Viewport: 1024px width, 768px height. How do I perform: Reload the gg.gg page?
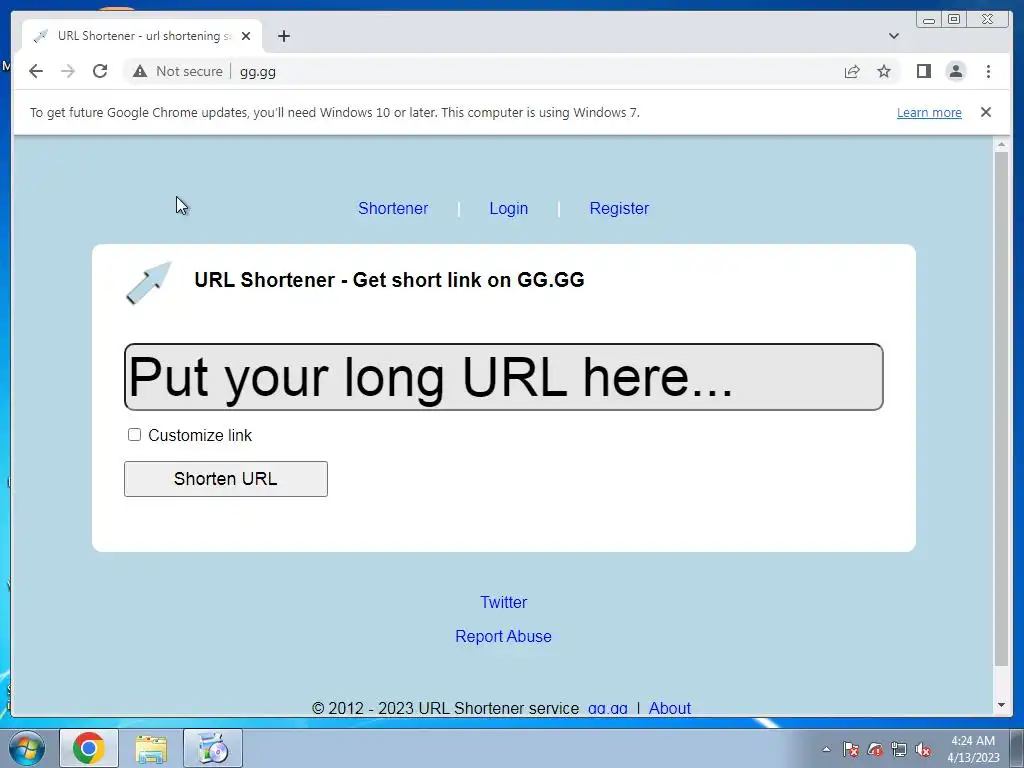pyautogui.click(x=100, y=71)
